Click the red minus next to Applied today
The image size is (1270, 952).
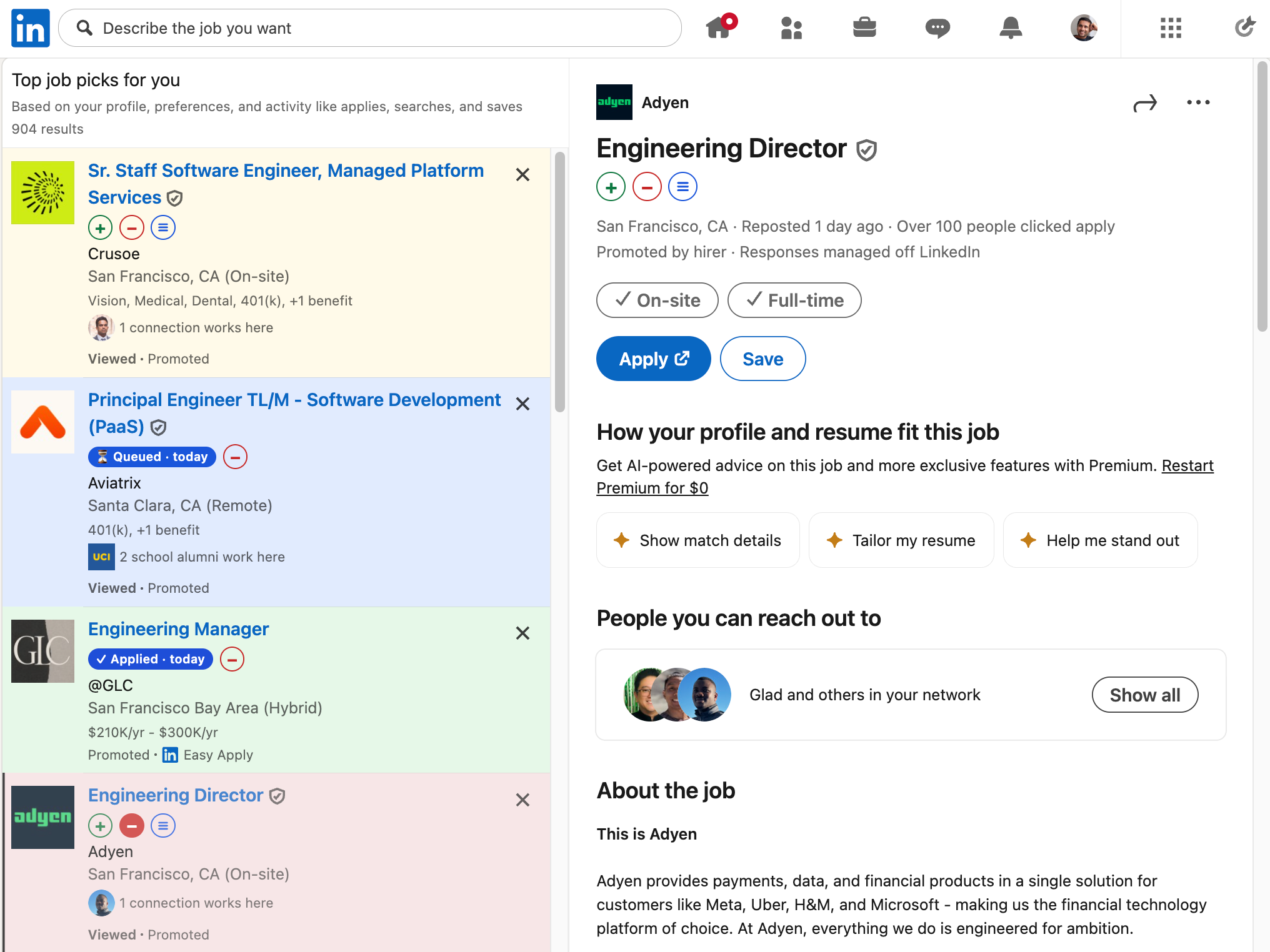pyautogui.click(x=232, y=660)
